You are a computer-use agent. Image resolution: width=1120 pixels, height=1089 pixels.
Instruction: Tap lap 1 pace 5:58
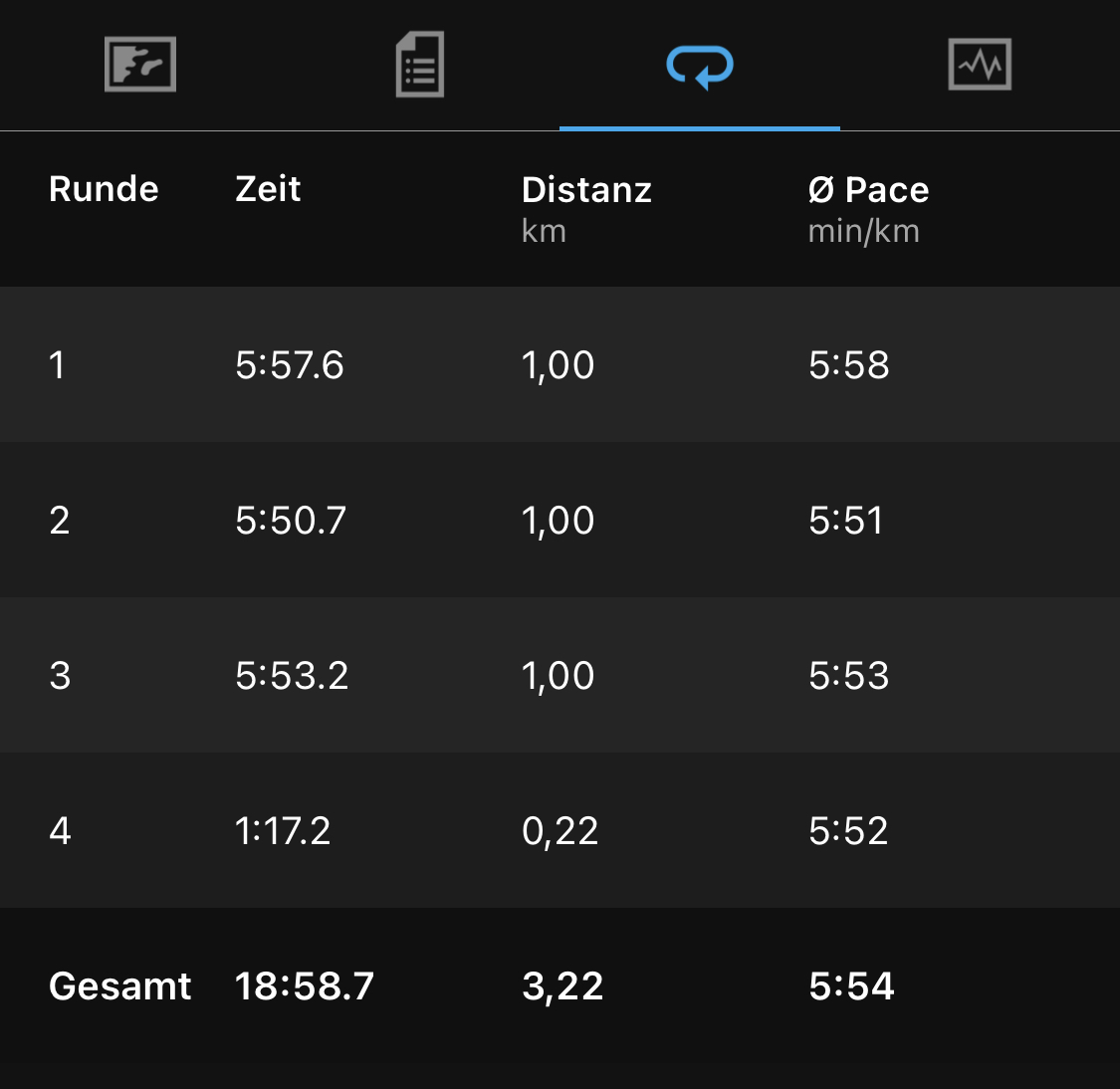(848, 365)
